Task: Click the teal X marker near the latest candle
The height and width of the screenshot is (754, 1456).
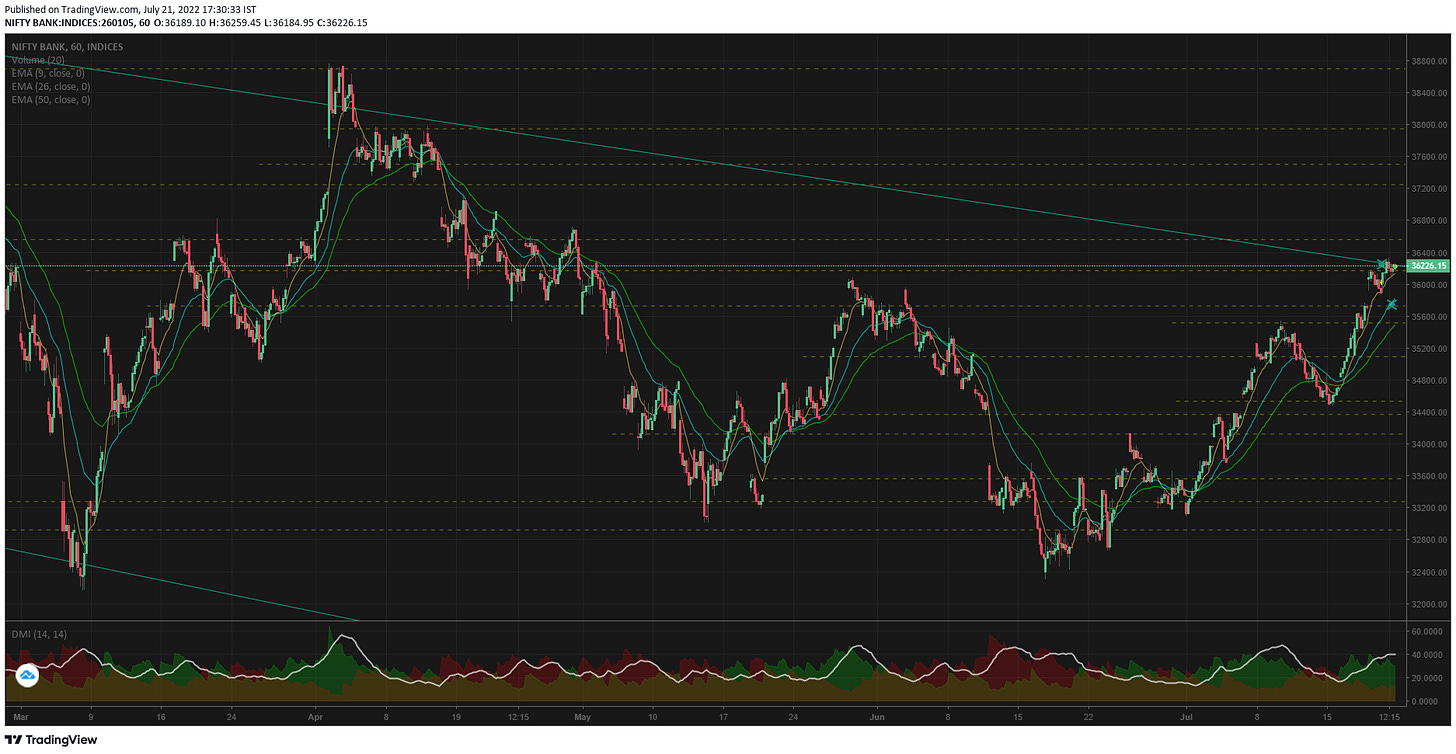Action: pos(1392,305)
